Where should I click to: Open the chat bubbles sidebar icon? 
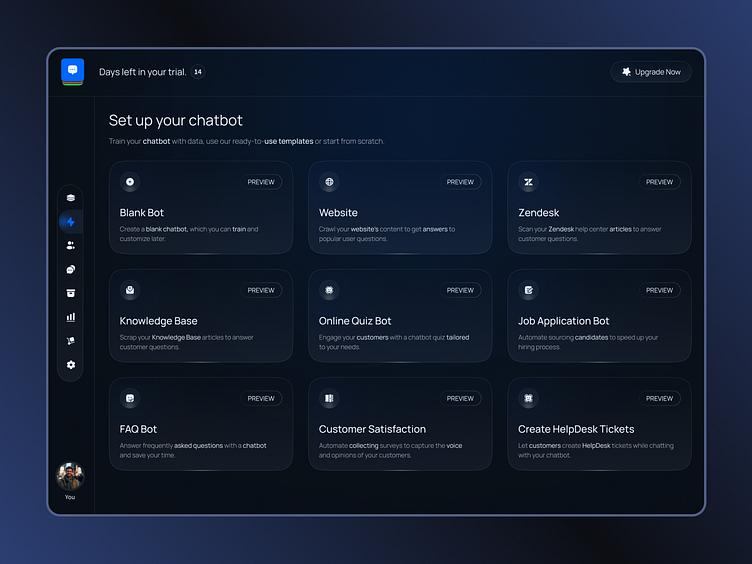pos(71,269)
